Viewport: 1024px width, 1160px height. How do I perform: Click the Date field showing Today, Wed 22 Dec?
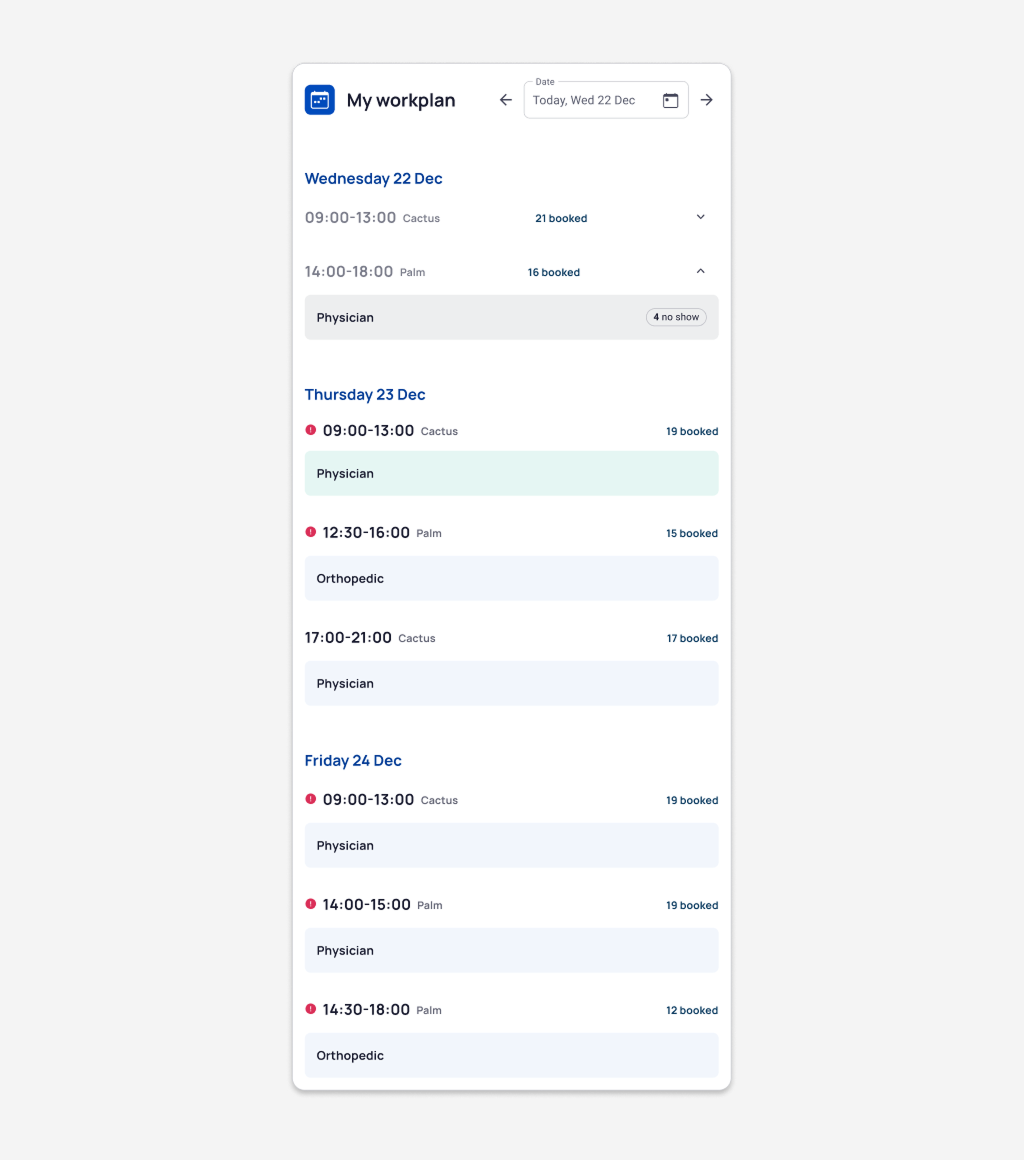pos(590,100)
